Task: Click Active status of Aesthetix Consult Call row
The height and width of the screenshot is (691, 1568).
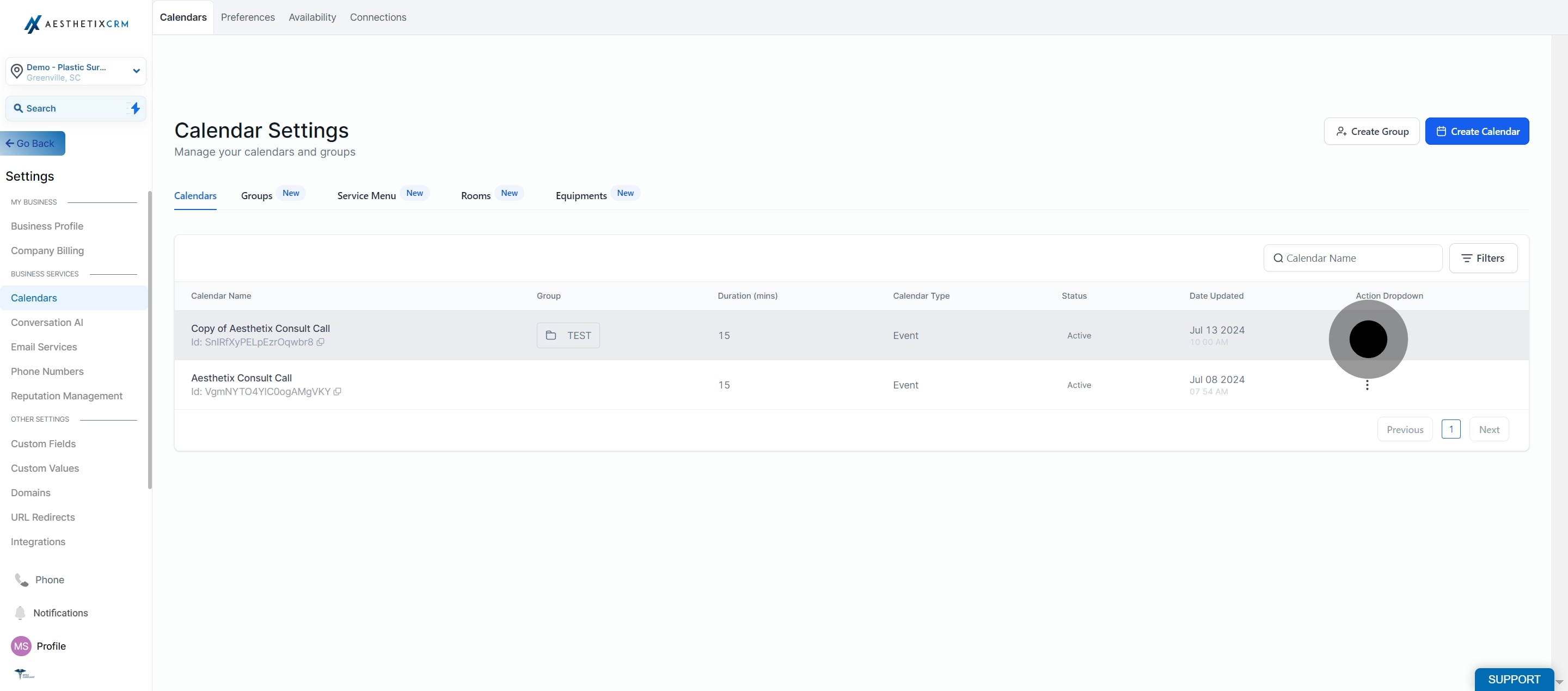Action: [x=1079, y=385]
